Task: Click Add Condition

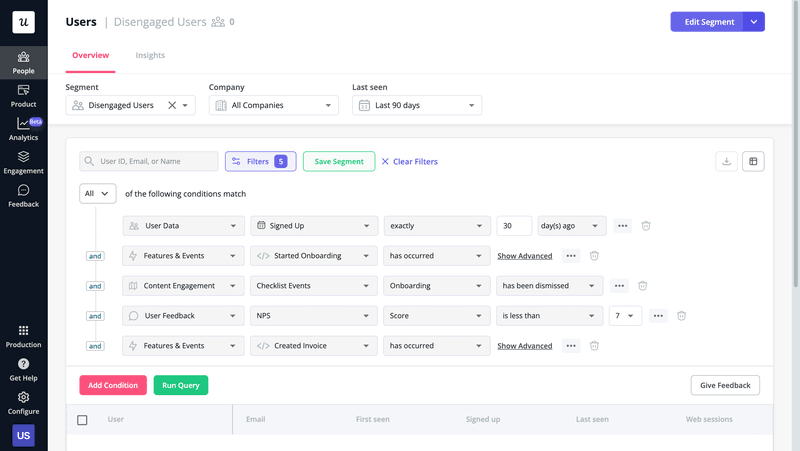Action: [x=113, y=385]
